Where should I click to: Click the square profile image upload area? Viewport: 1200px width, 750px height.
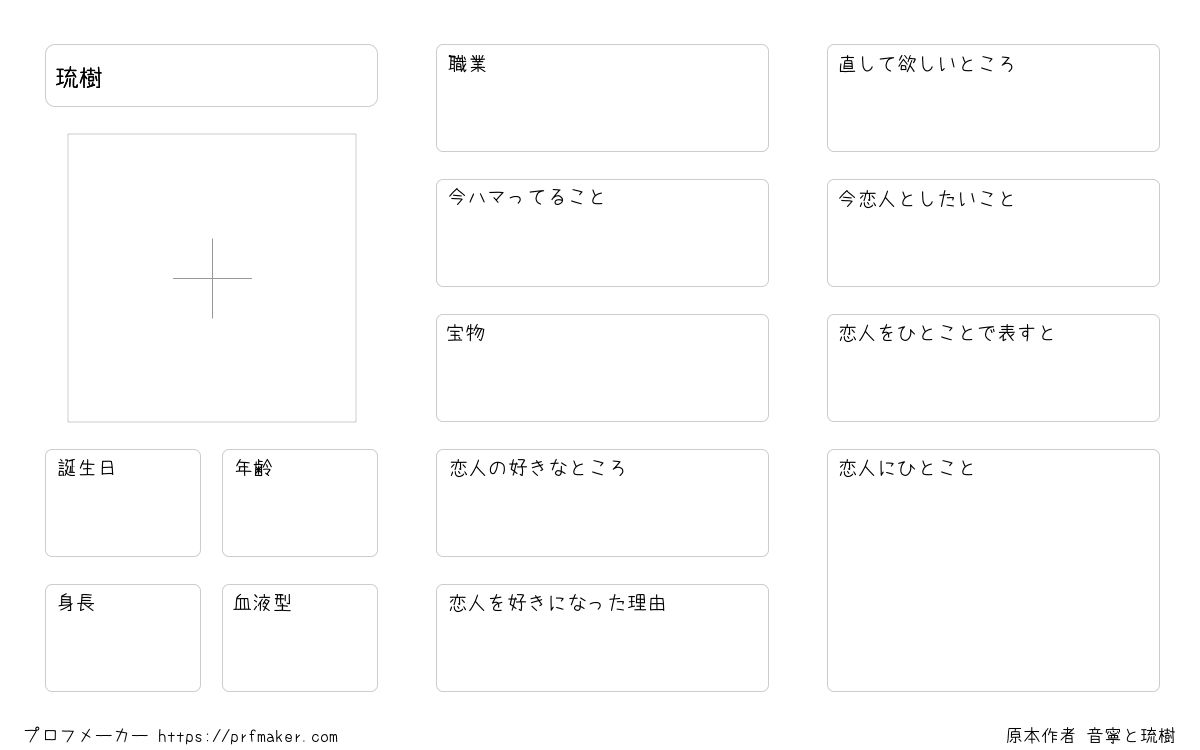coord(212,278)
